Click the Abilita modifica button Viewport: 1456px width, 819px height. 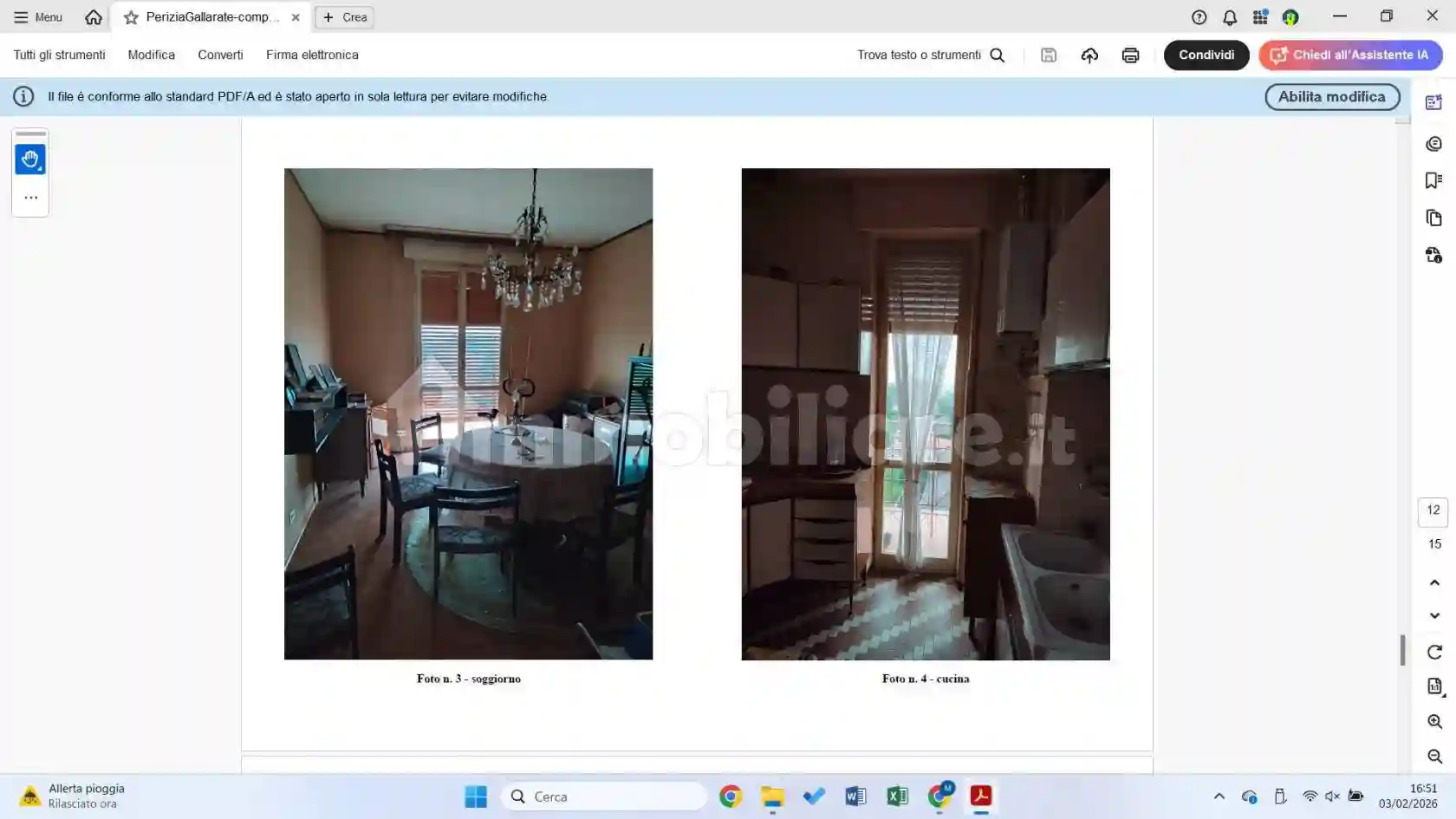(1331, 97)
